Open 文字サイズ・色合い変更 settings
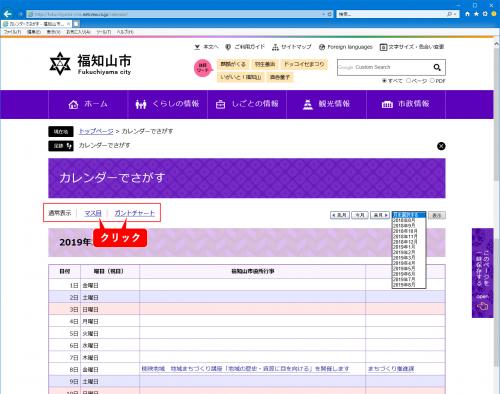Viewport: 500px width, 394px height. (x=412, y=47)
